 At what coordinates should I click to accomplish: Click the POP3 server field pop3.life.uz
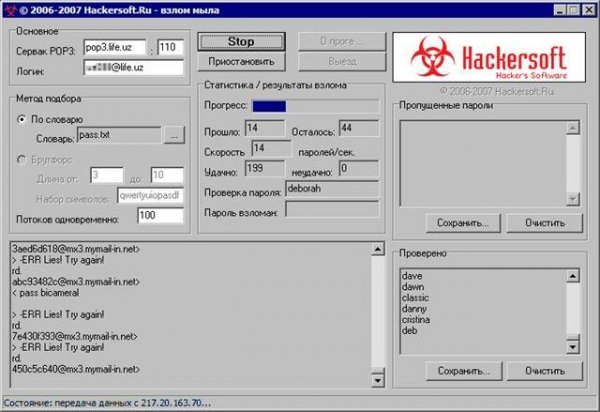[115, 48]
